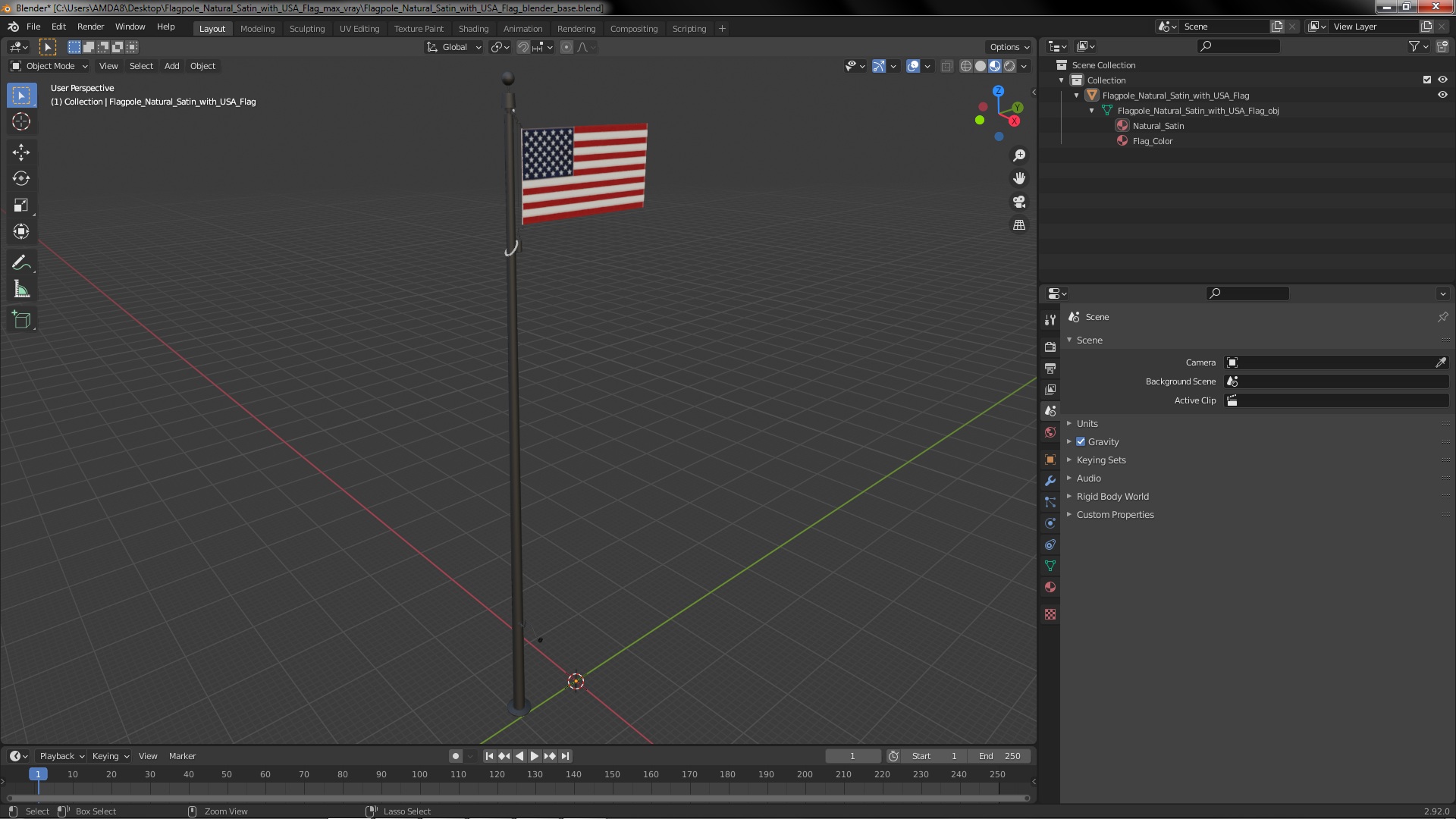The height and width of the screenshot is (819, 1456).
Task: Click the Options button in viewport header
Action: click(x=1009, y=47)
